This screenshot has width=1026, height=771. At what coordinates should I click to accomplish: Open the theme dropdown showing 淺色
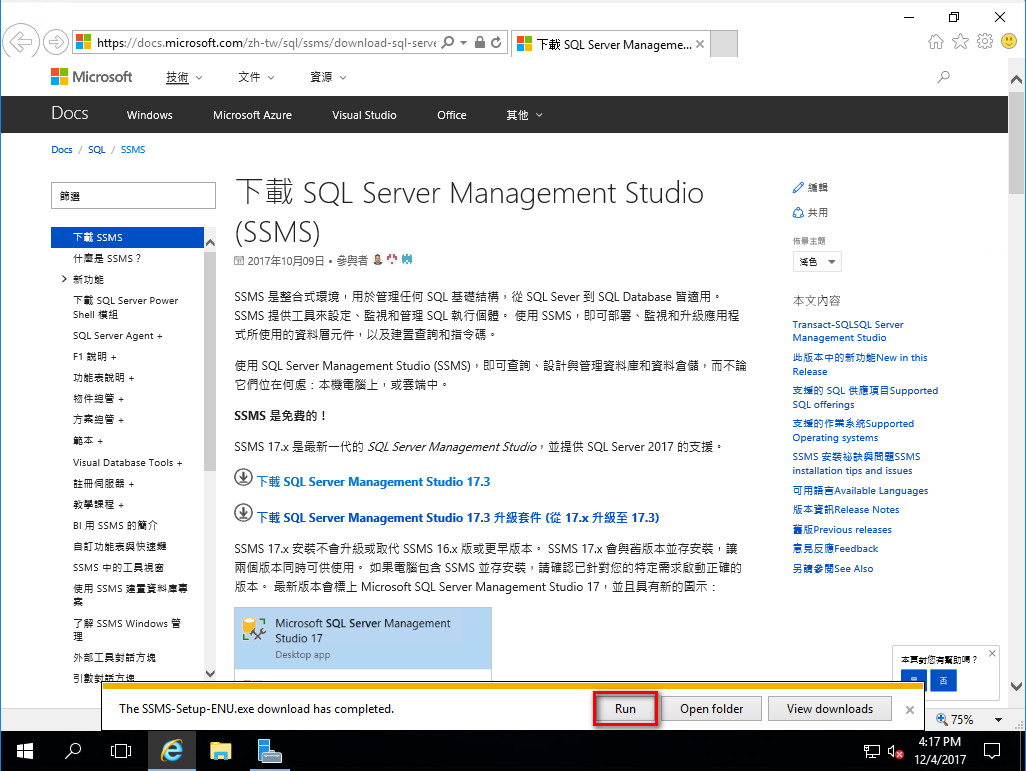817,261
